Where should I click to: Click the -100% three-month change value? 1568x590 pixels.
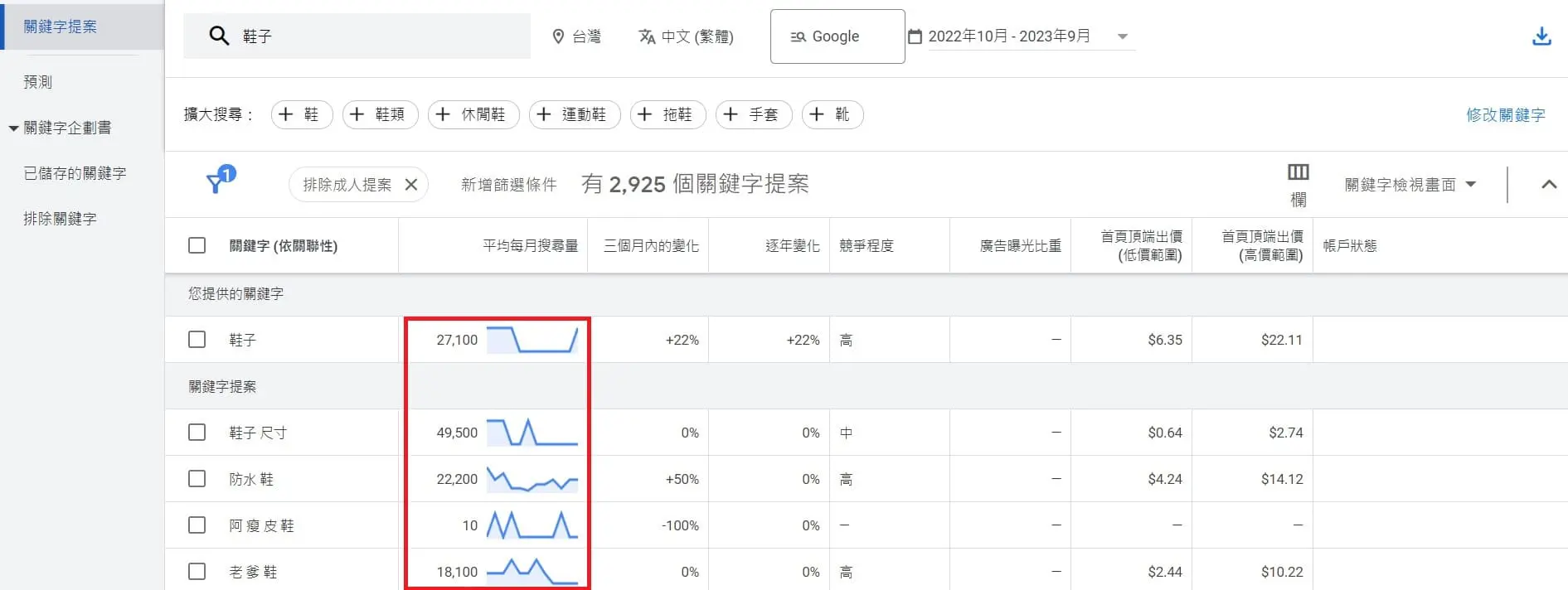click(680, 525)
